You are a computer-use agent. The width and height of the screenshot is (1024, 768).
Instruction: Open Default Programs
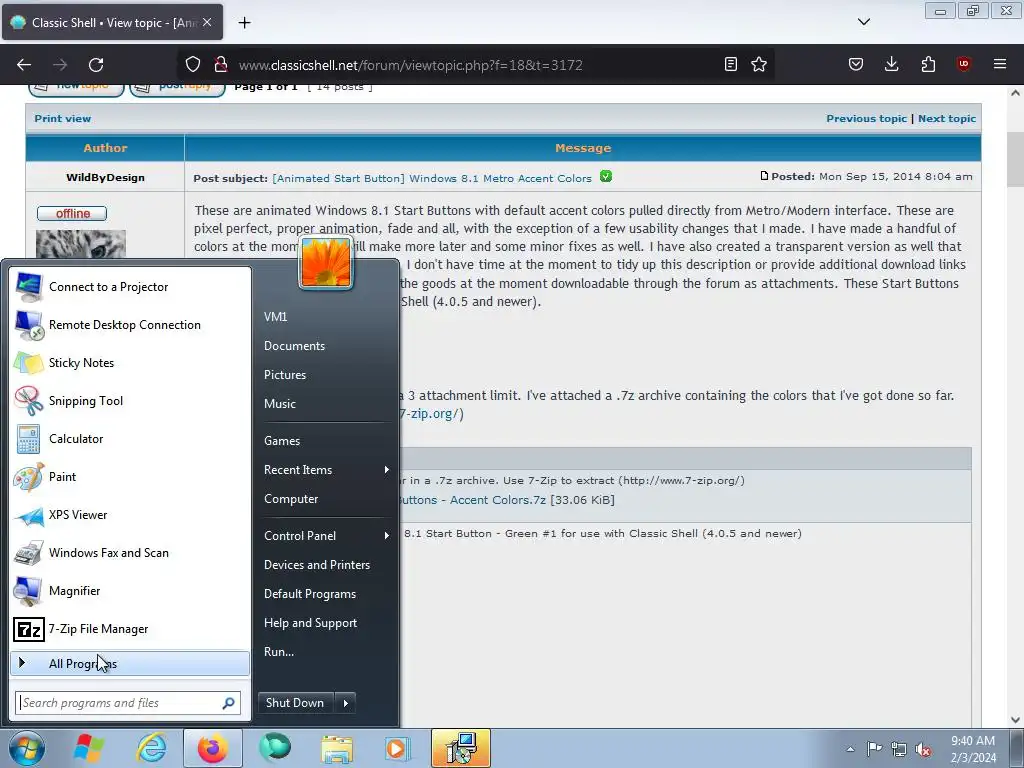[x=326, y=594]
